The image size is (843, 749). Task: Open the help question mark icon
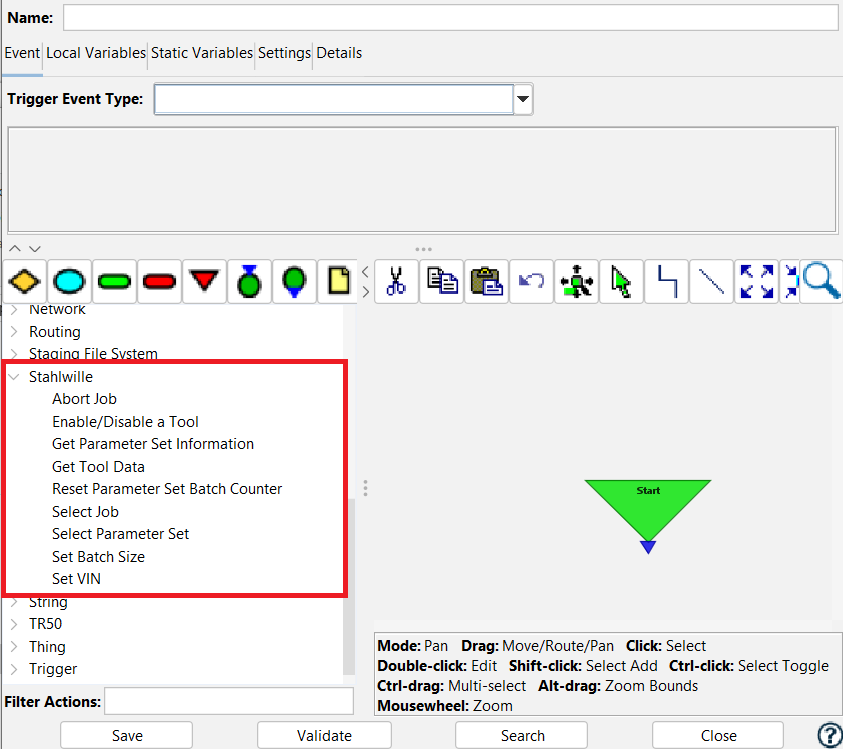point(829,735)
